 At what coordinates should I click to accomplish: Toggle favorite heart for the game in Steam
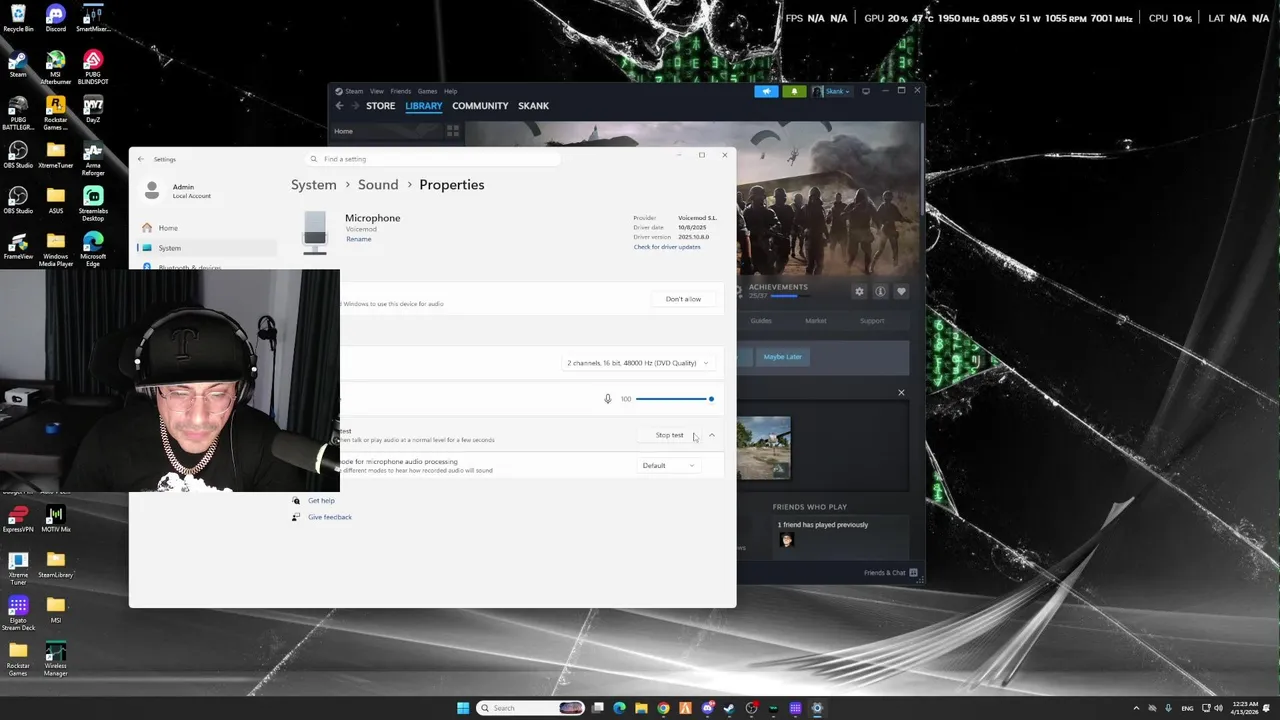pos(901,291)
